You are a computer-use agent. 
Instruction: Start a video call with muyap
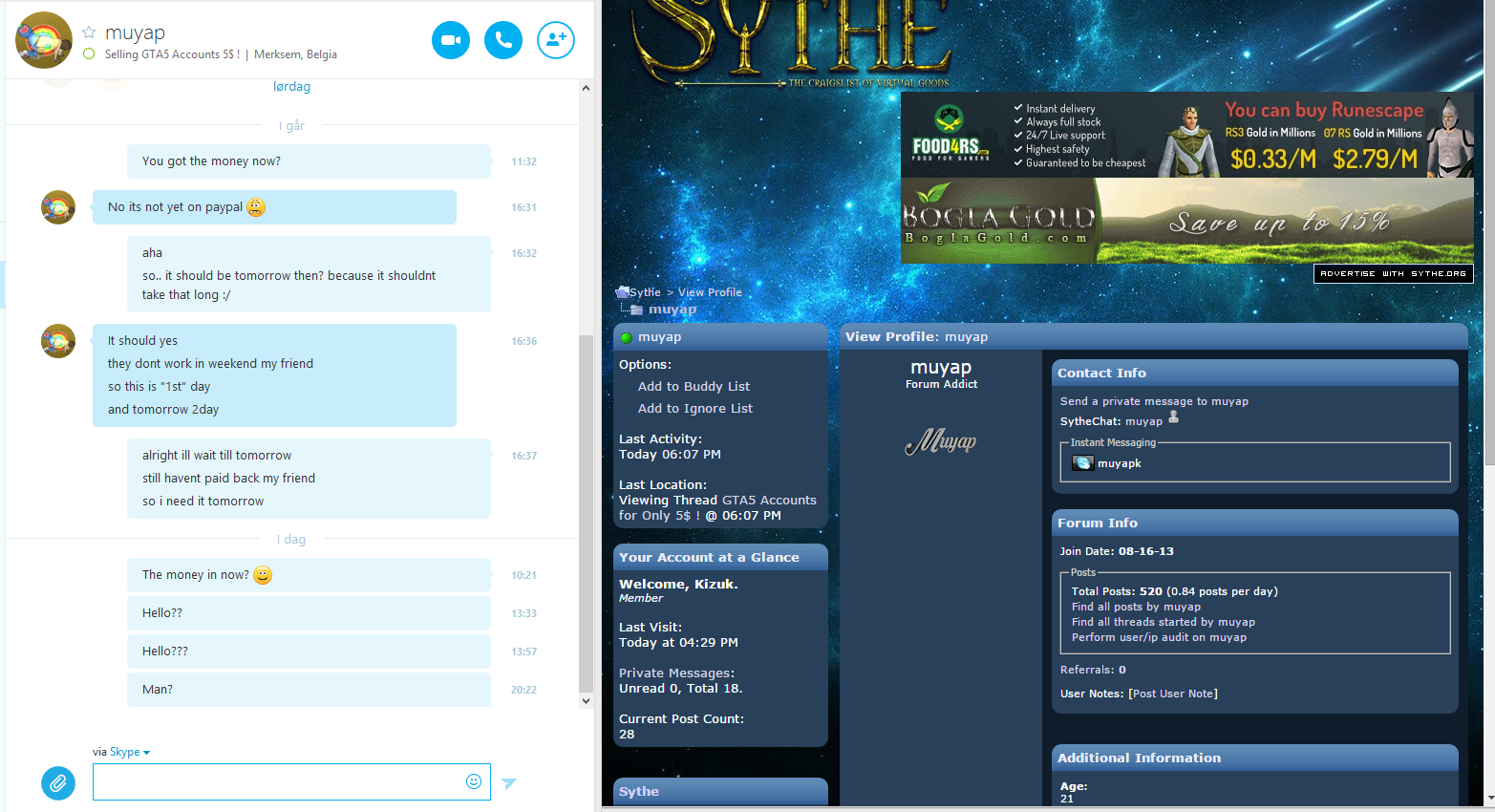(x=451, y=40)
